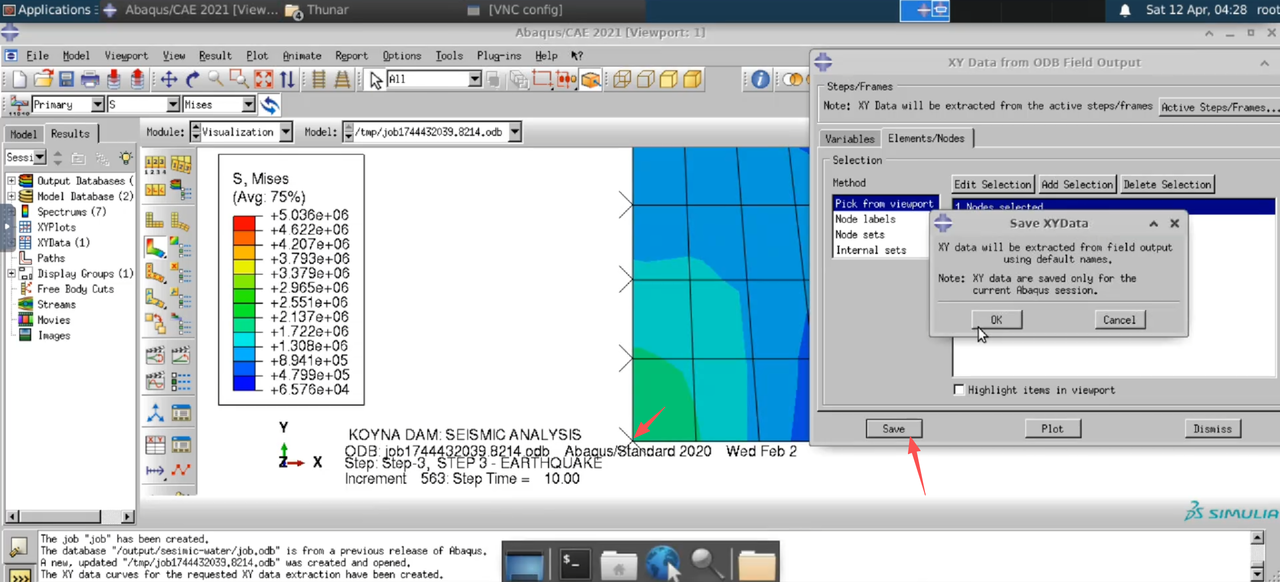
Task: Click the light bulb icon in model tree
Action: (x=125, y=158)
